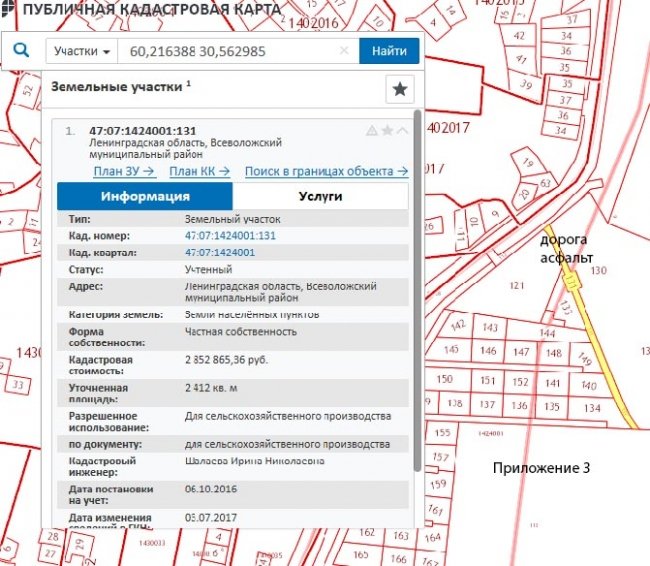Screen dimensions: 650x566
Task: Open the План КК link
Action: point(206,171)
